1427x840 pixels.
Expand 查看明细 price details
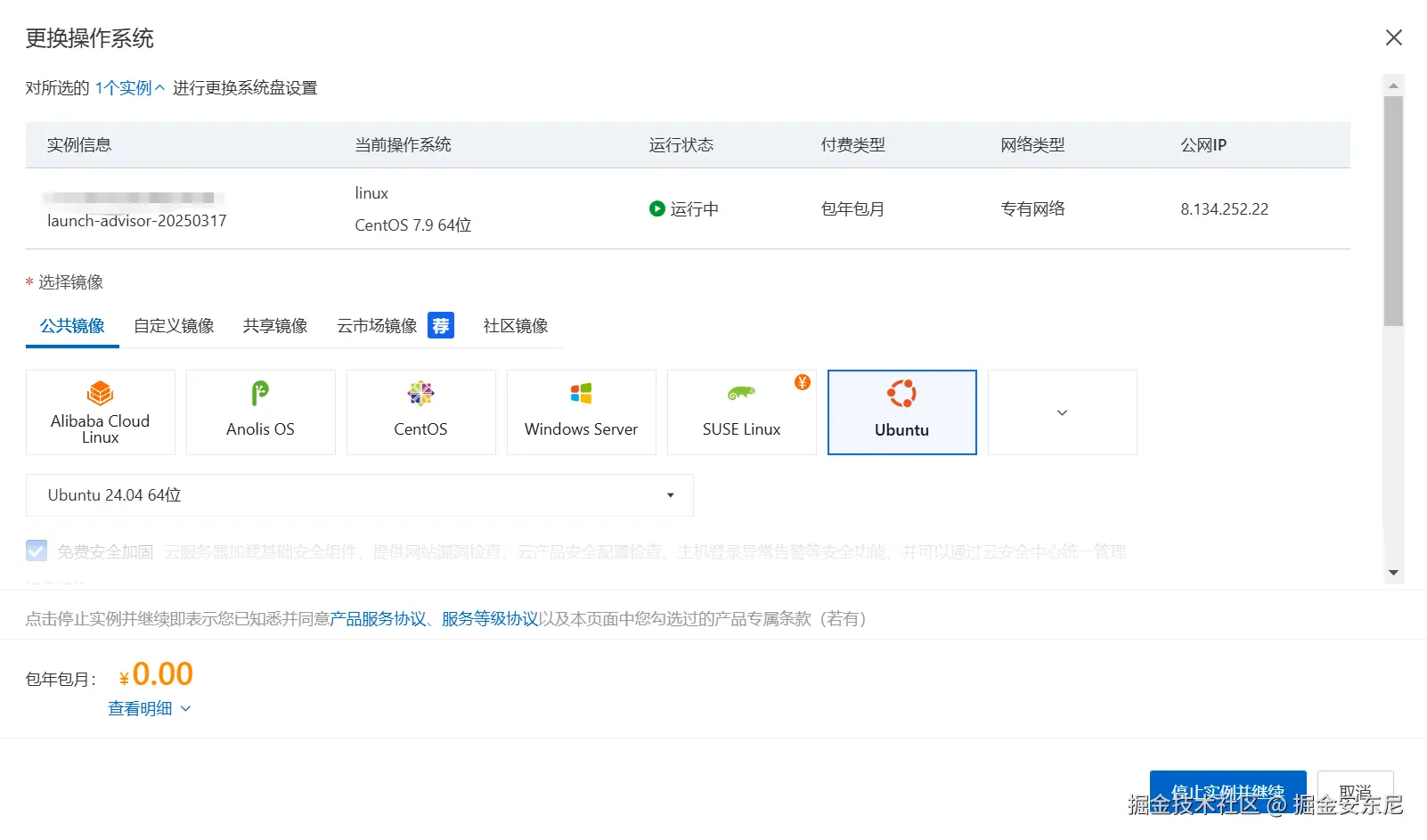click(x=150, y=708)
